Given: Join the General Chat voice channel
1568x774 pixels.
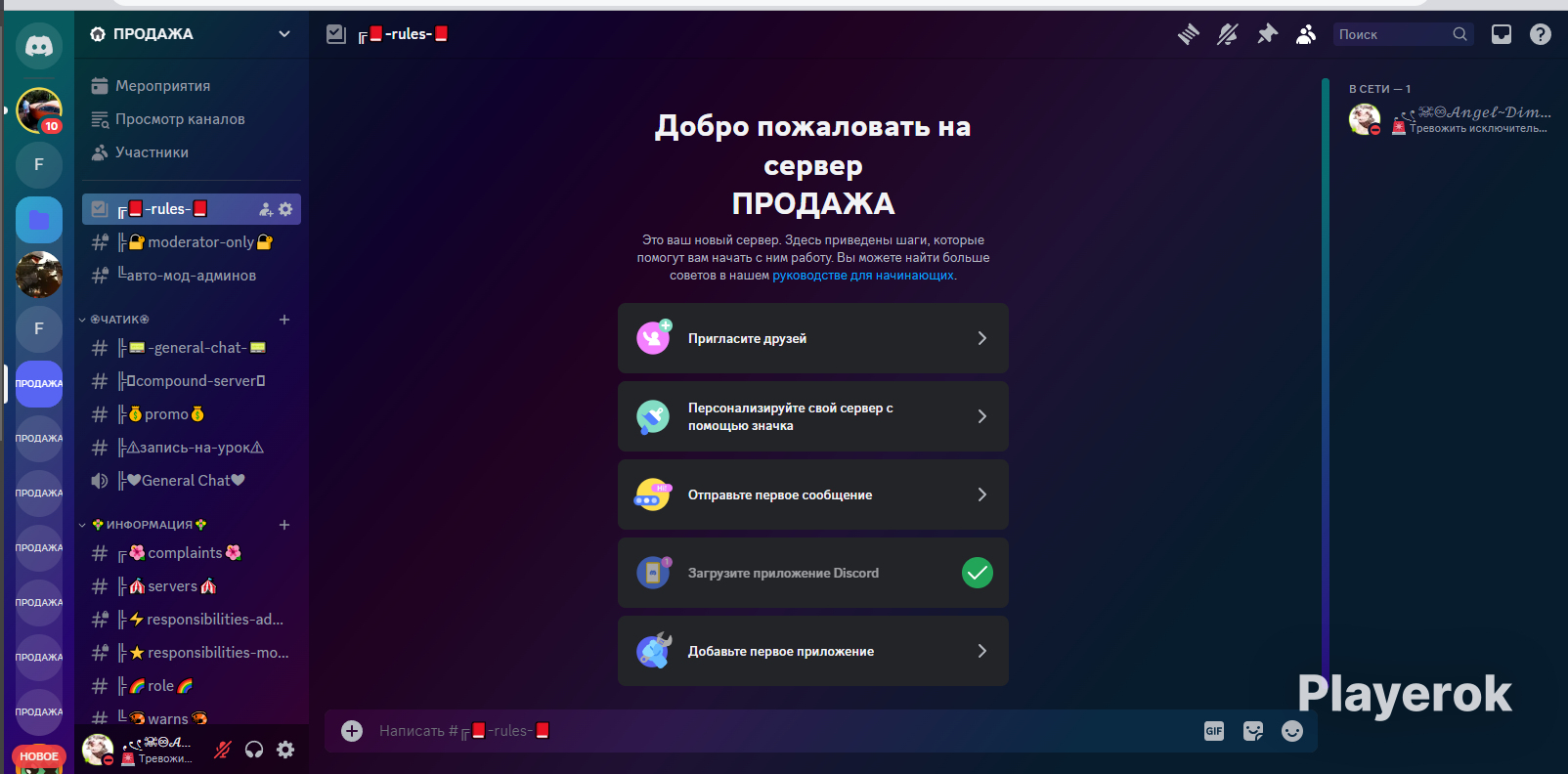Looking at the screenshot, I should (x=192, y=481).
